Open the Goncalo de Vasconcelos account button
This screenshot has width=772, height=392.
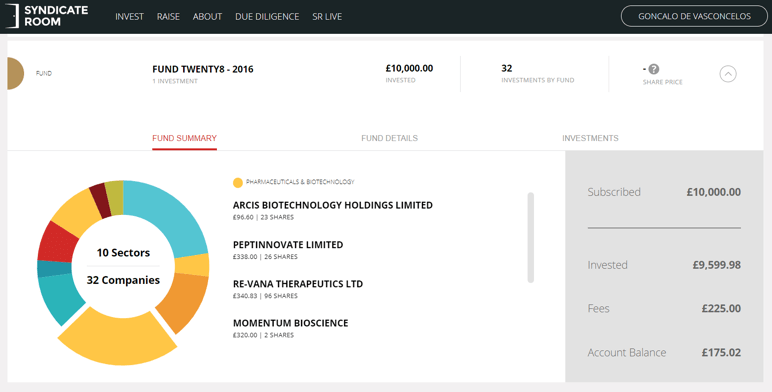694,16
